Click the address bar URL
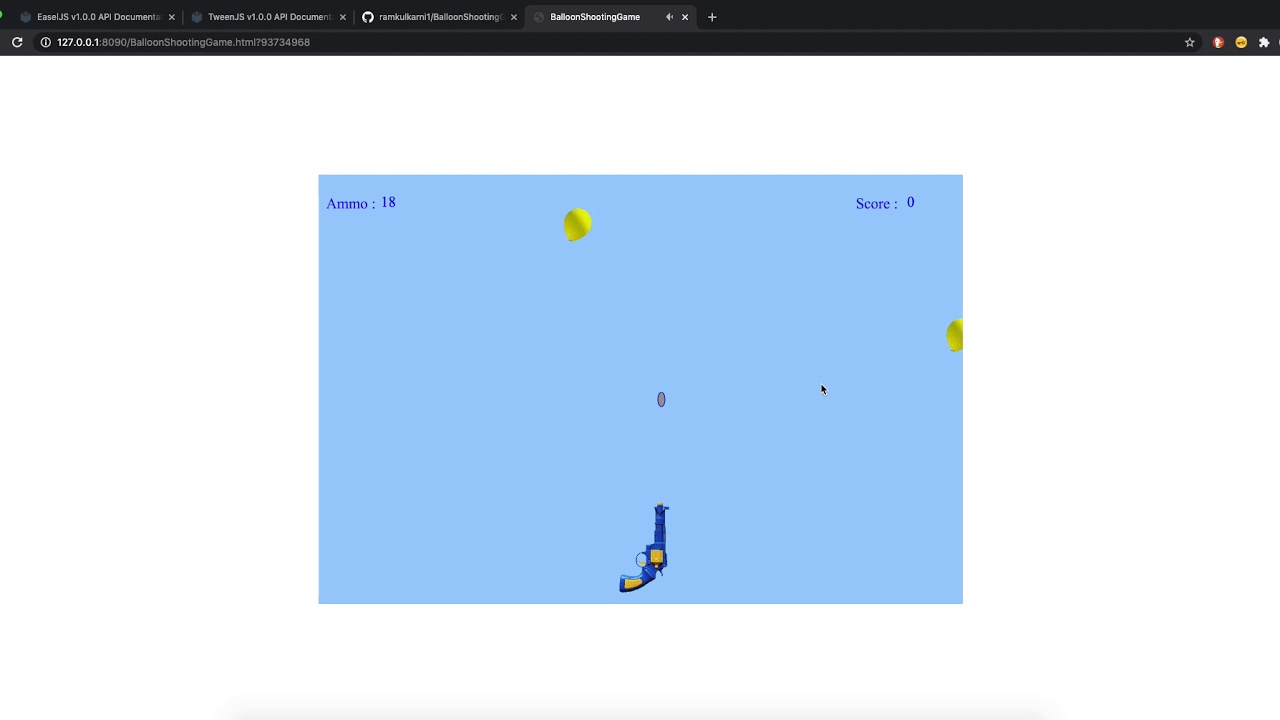 pos(183,42)
